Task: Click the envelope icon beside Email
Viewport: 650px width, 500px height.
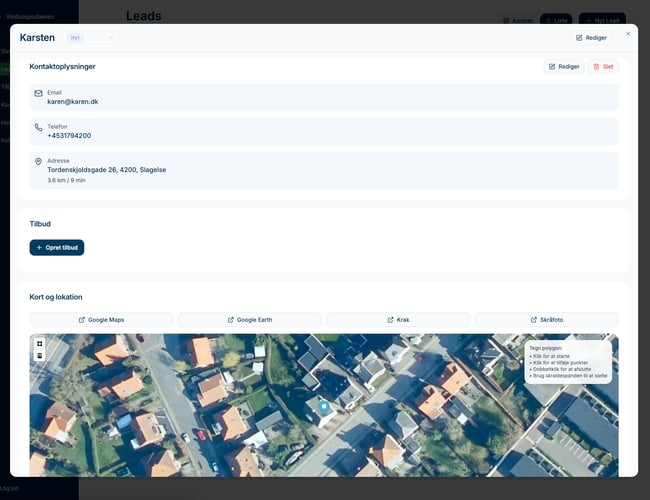Action: pos(38,93)
